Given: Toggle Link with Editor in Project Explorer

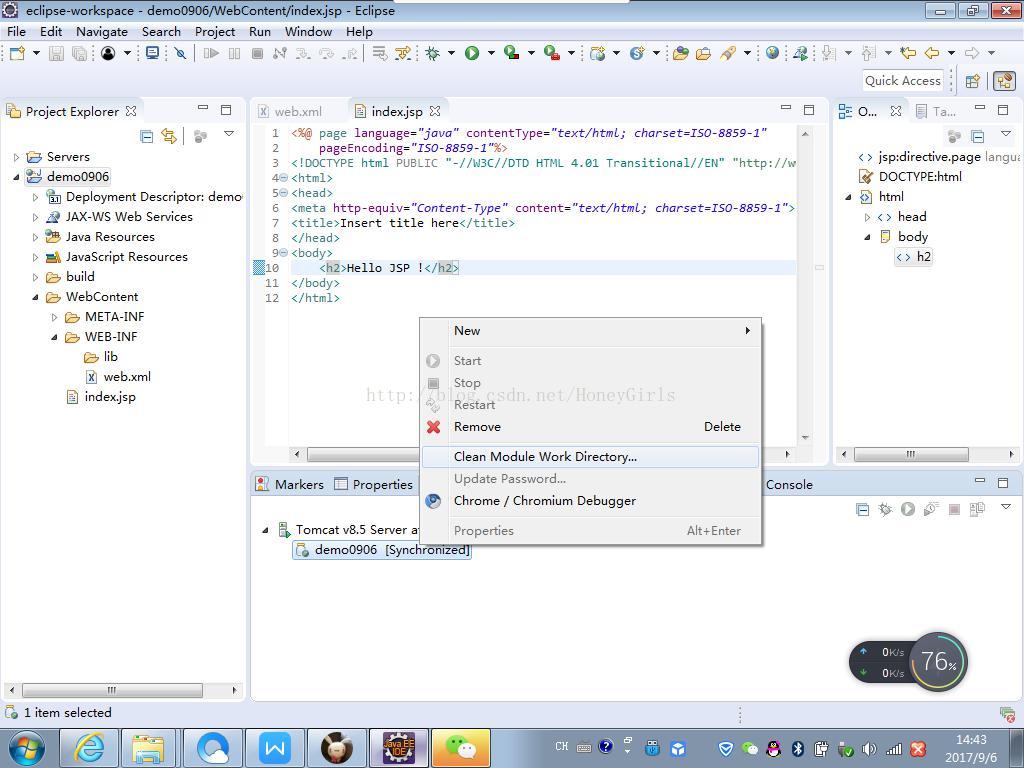Looking at the screenshot, I should tap(169, 135).
